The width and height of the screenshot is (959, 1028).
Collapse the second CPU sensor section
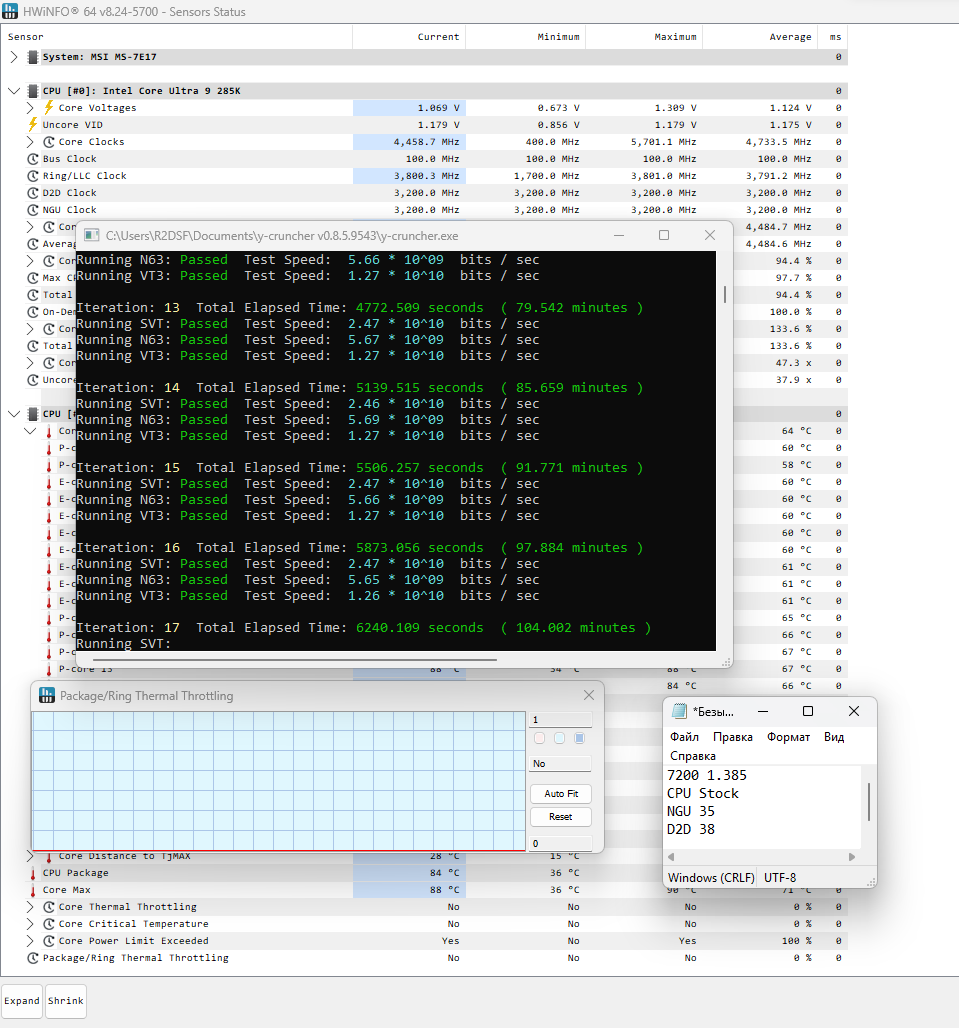pyautogui.click(x=14, y=414)
